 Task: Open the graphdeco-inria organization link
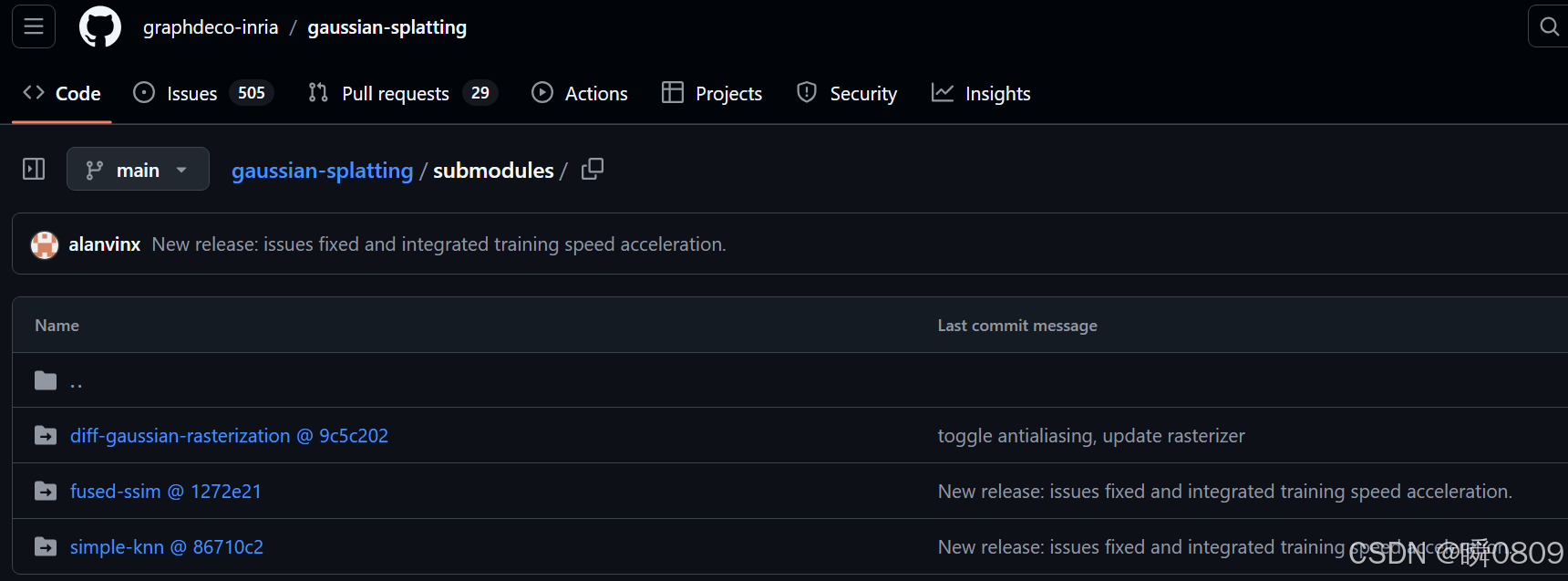[211, 27]
